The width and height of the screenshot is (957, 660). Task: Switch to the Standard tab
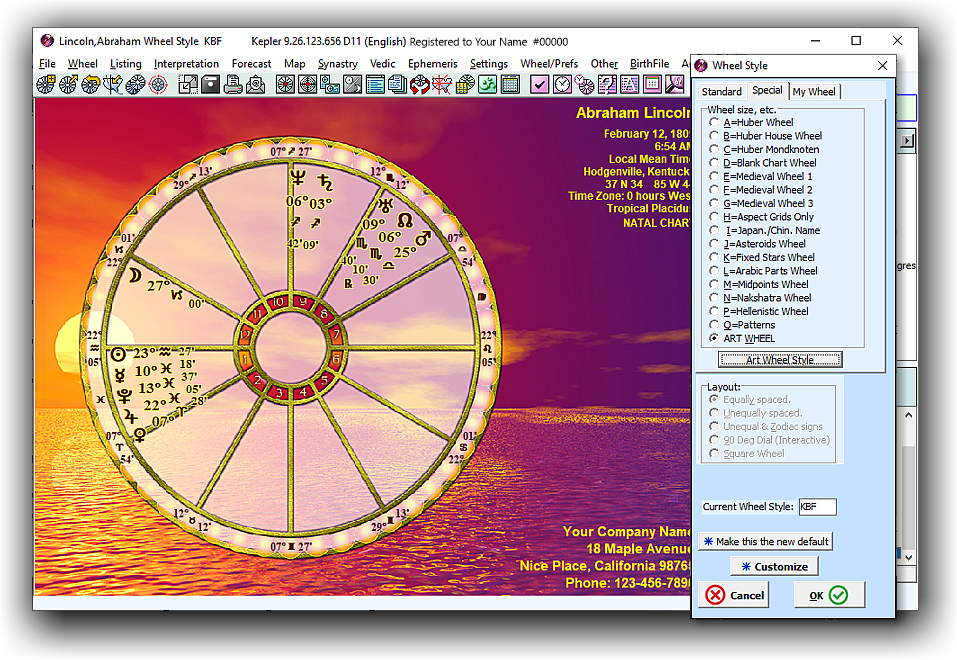pyautogui.click(x=721, y=92)
